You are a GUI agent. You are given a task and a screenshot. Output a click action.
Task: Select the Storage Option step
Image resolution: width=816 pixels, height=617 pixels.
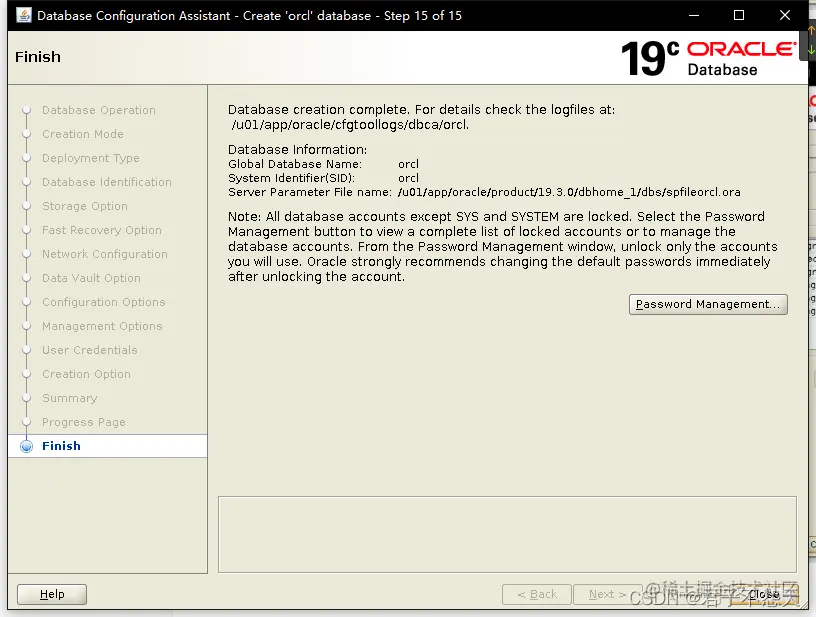[85, 206]
